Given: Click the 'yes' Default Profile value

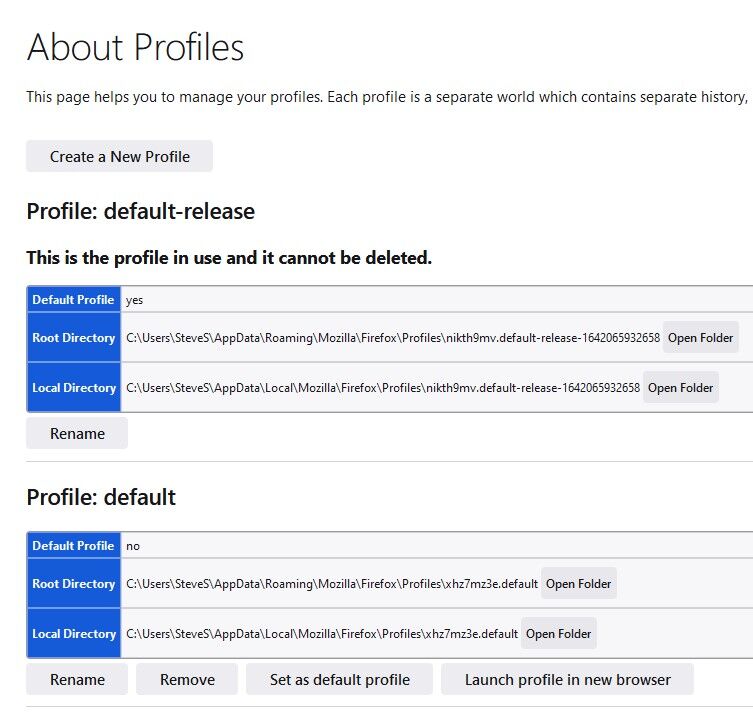Looking at the screenshot, I should pos(134,301).
